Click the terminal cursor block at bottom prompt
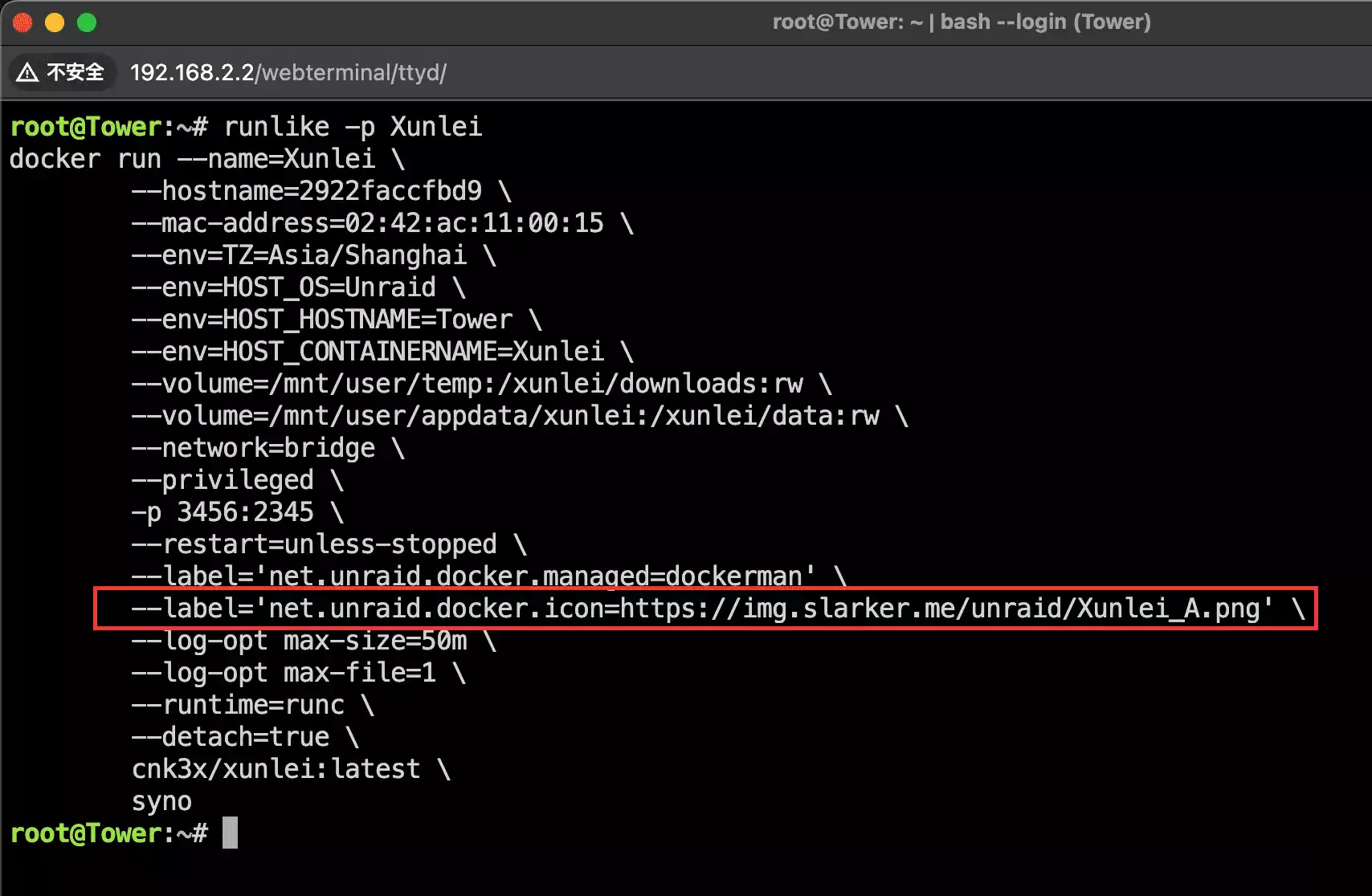 (x=230, y=833)
